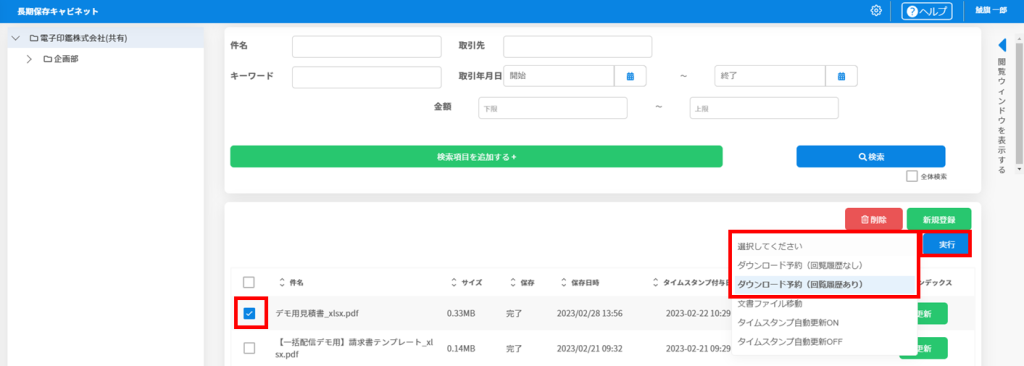Expand the 企画部 folder chevron
Image resolution: width=1024 pixels, height=366 pixels.
click(29, 59)
